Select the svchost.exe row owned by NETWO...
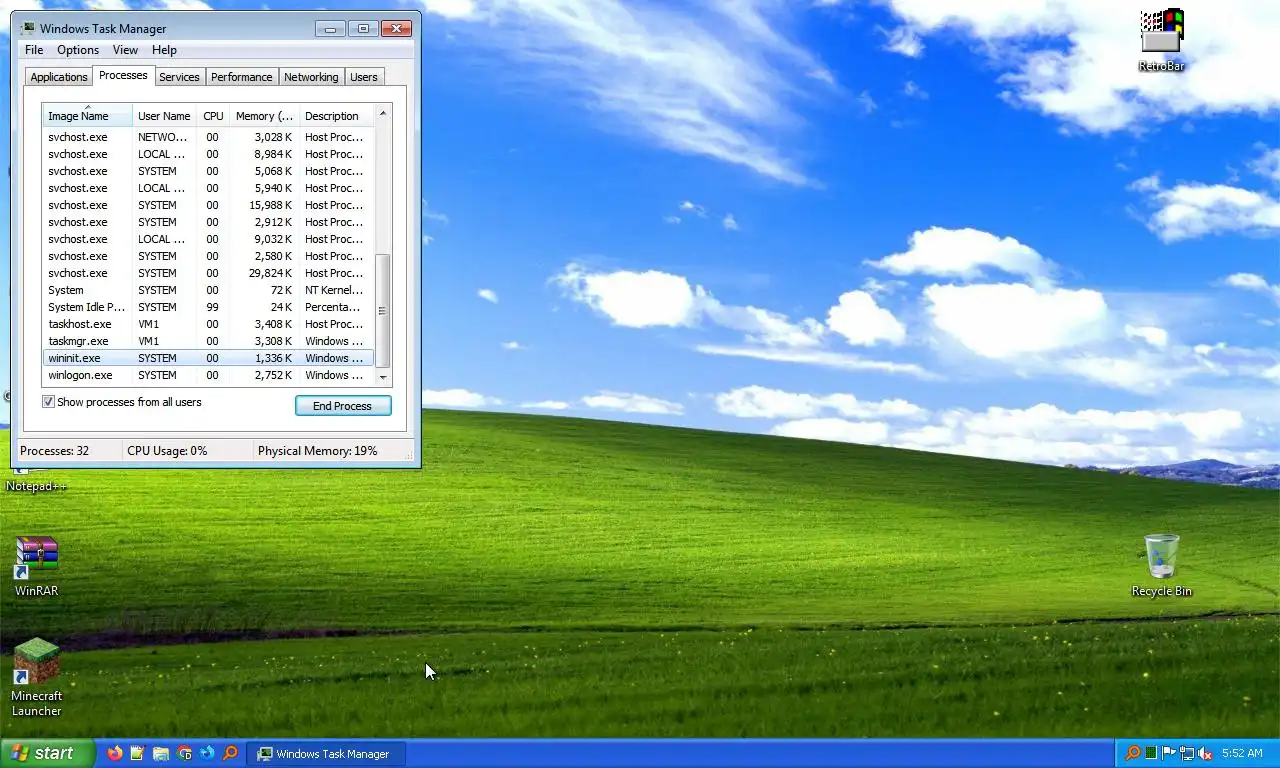The height and width of the screenshot is (768, 1280). tap(208, 137)
